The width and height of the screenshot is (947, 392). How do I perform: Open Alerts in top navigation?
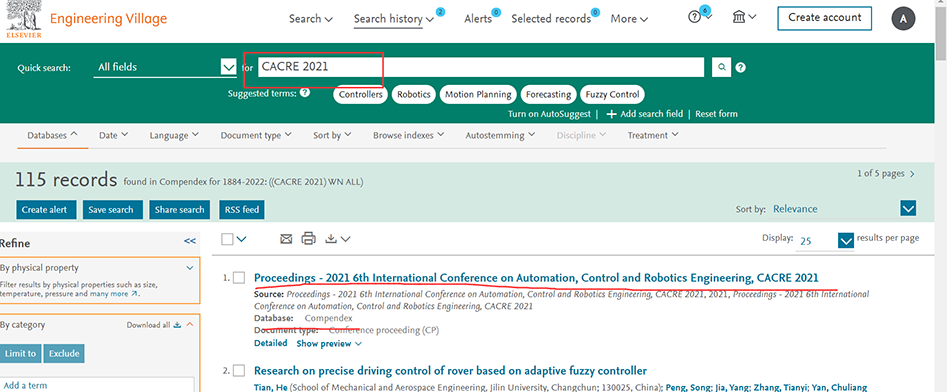pyautogui.click(x=478, y=19)
